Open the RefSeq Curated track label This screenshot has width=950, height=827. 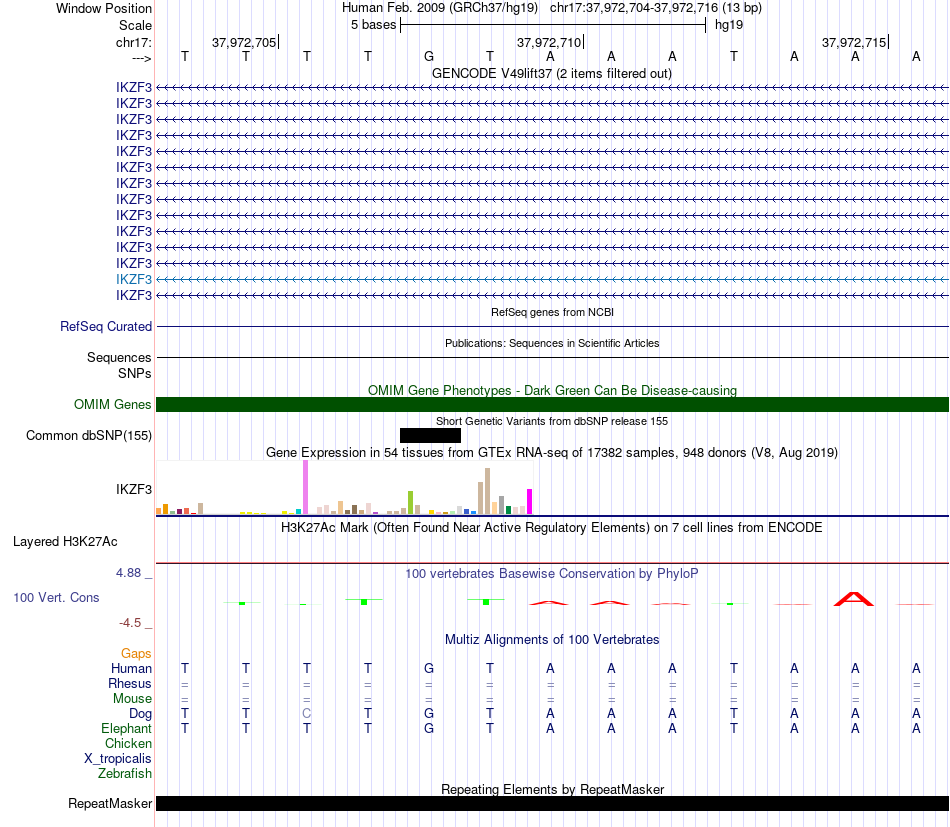pos(106,327)
